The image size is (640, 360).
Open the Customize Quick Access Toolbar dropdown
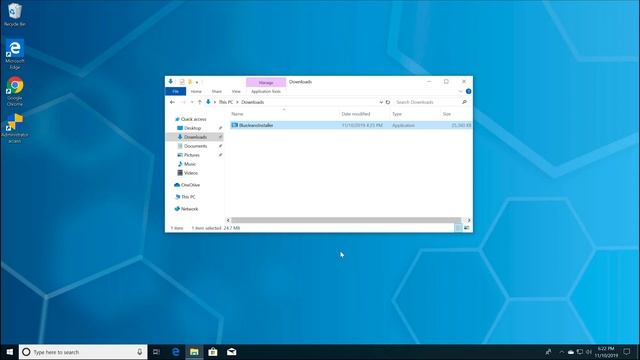click(197, 82)
